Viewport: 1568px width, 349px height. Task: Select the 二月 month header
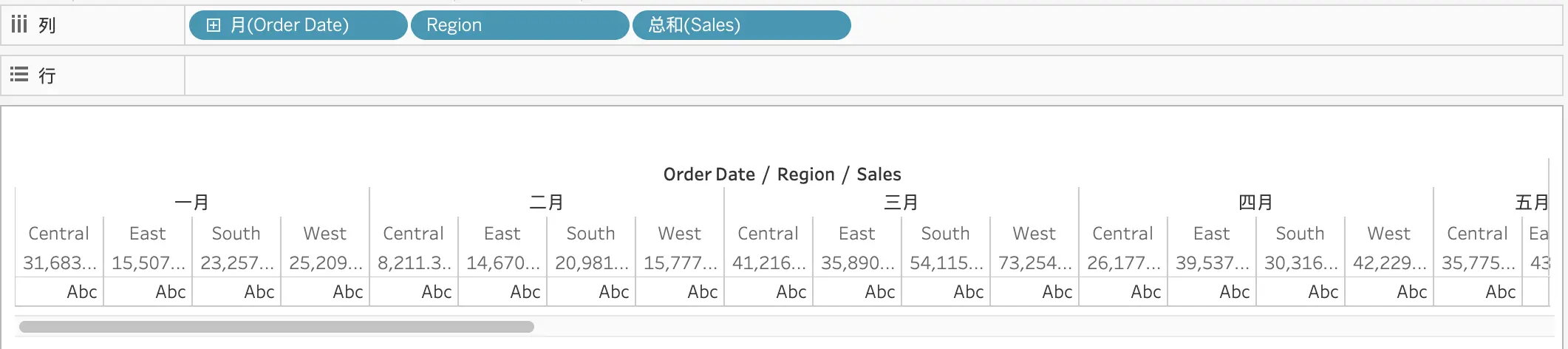pos(547,203)
